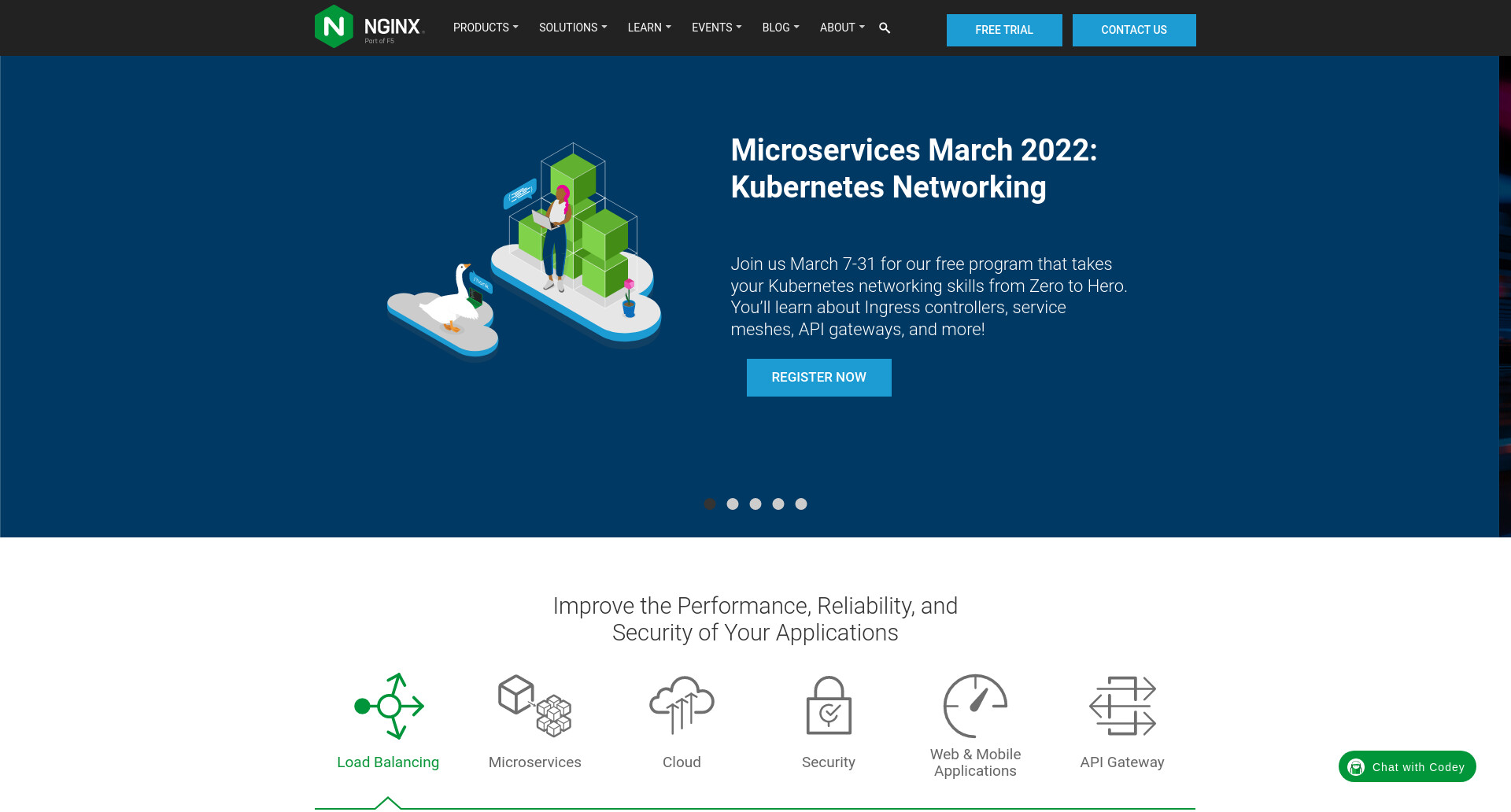Viewport: 1511px width, 812px height.
Task: Click Register Now button
Action: [819, 378]
